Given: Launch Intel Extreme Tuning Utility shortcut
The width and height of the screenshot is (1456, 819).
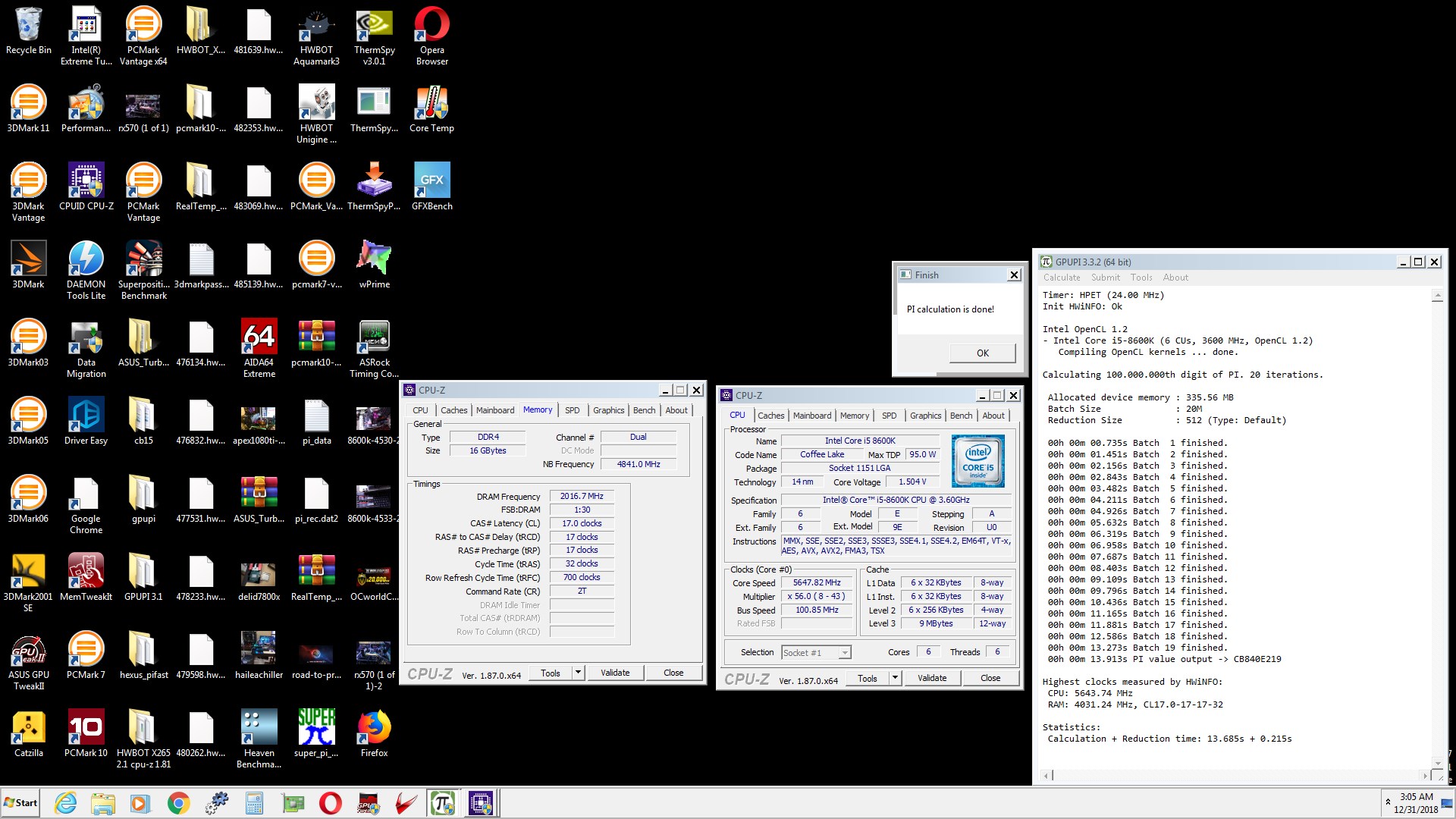Looking at the screenshot, I should click(86, 36).
